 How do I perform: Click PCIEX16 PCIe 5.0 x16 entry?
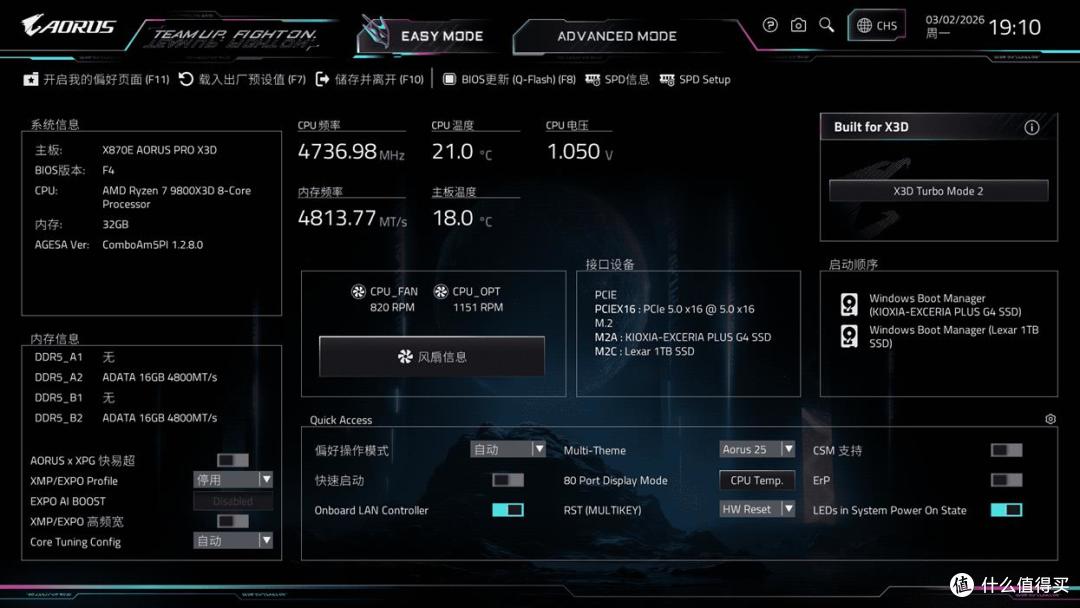pyautogui.click(x=674, y=309)
